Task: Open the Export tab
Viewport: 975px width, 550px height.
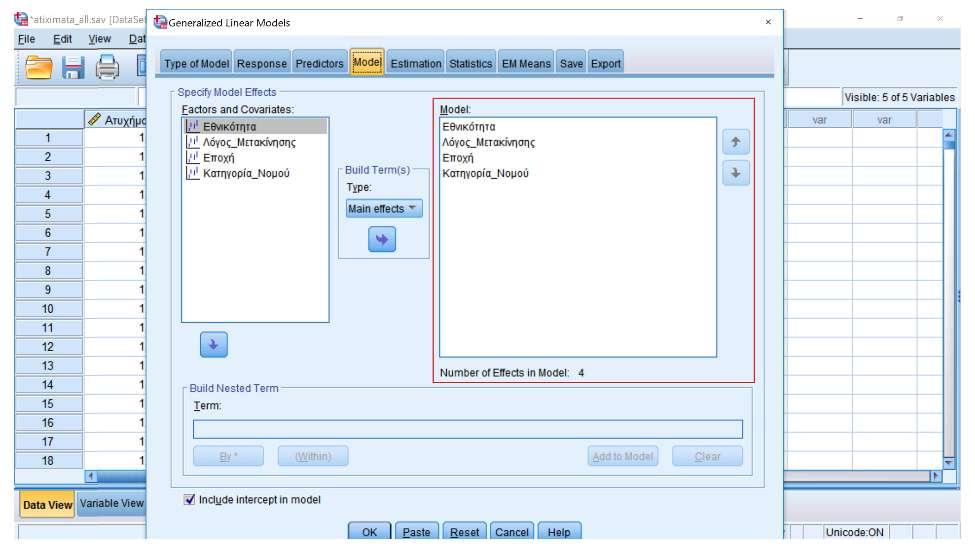Action: click(606, 63)
